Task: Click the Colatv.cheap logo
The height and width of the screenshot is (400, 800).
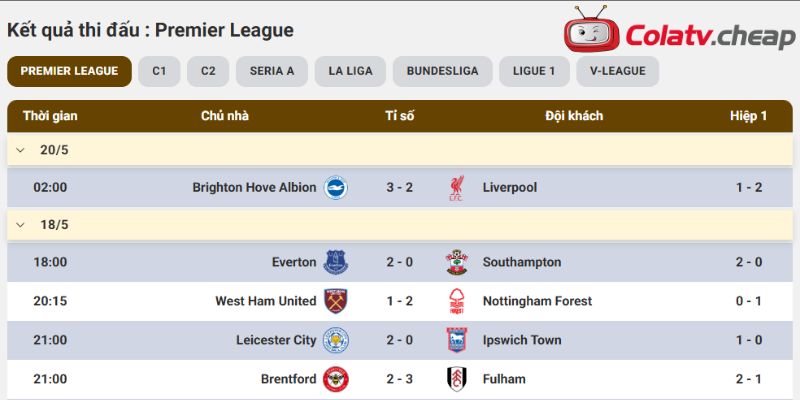Action: click(x=679, y=30)
